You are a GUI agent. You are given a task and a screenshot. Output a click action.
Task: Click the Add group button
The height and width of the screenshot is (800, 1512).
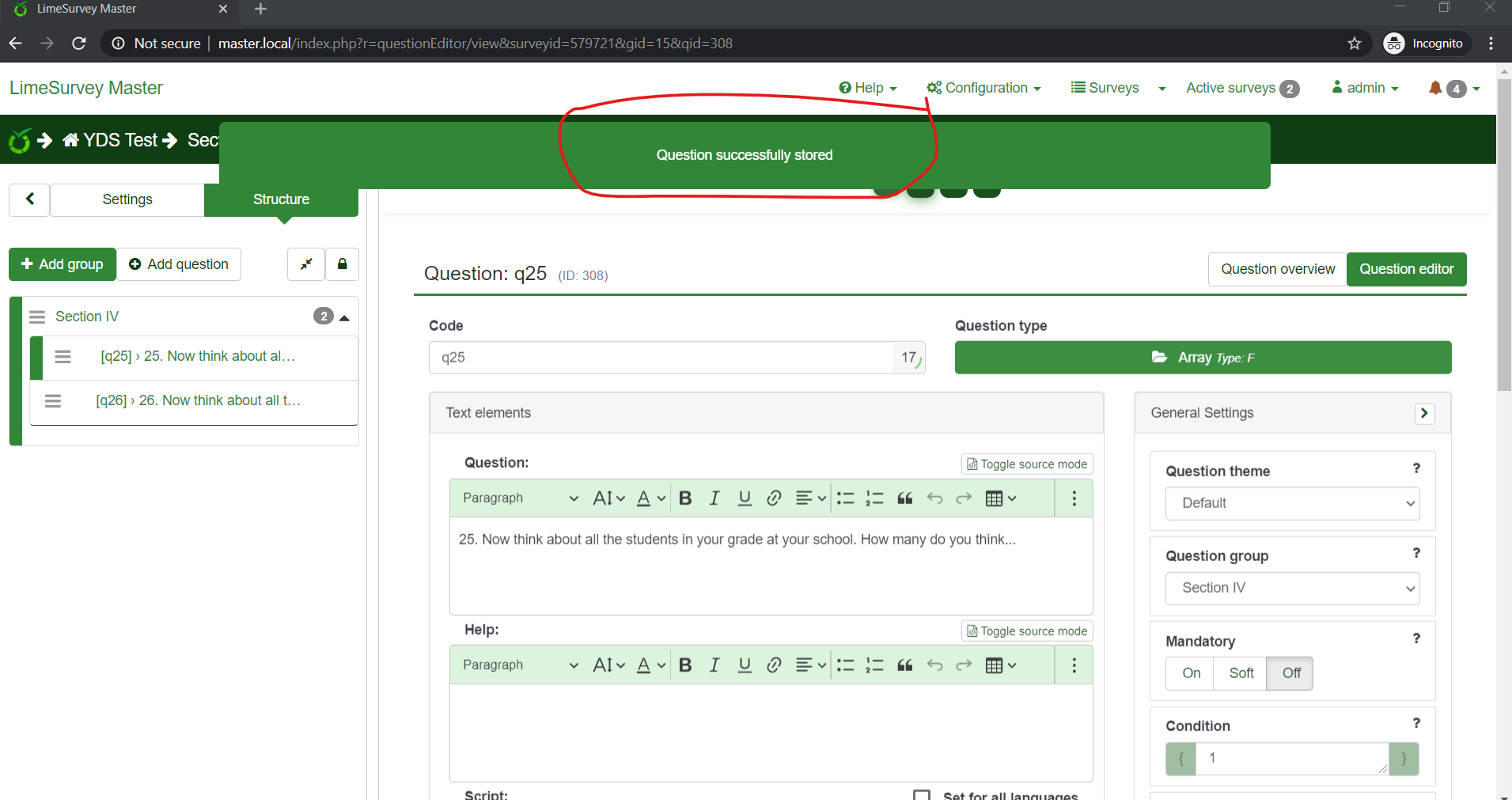(63, 264)
